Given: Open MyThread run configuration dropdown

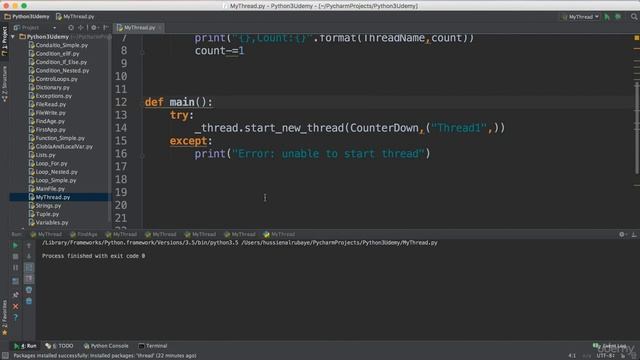Looking at the screenshot, I should tap(580, 17).
